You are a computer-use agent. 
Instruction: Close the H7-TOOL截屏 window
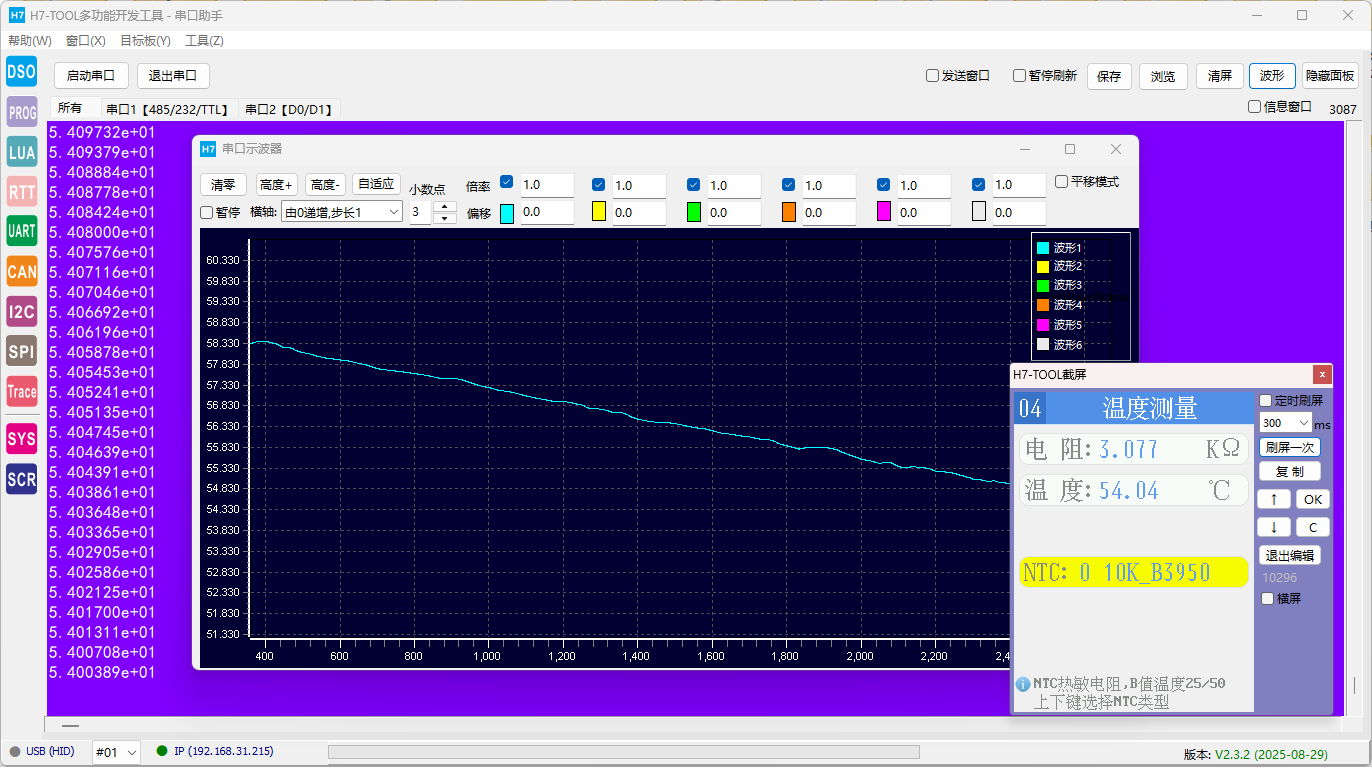click(1322, 375)
